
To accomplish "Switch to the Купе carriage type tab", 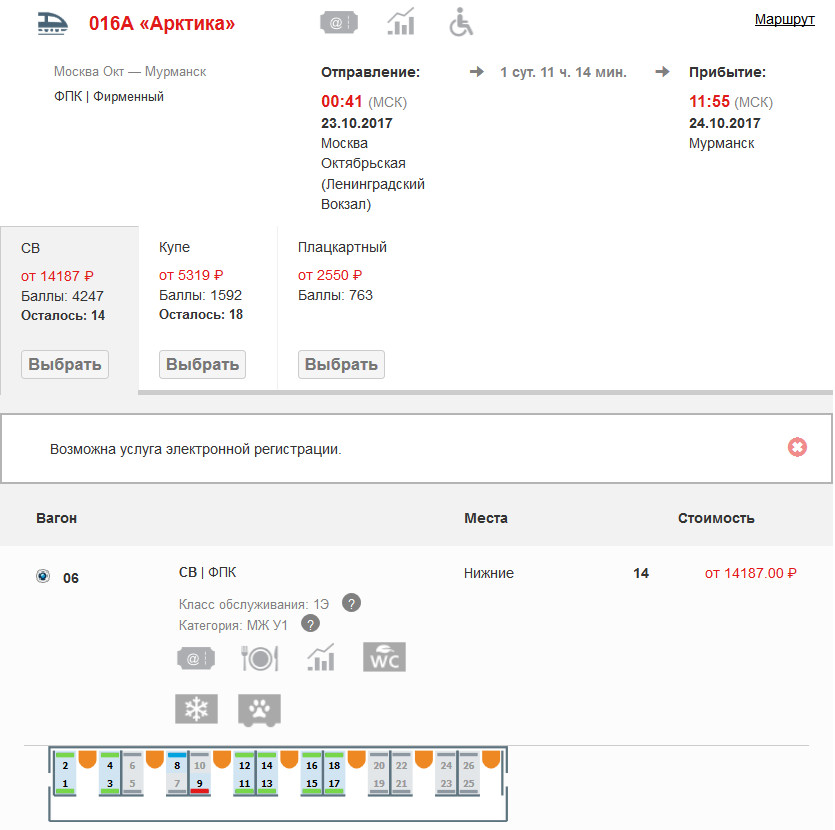I will pos(202,364).
